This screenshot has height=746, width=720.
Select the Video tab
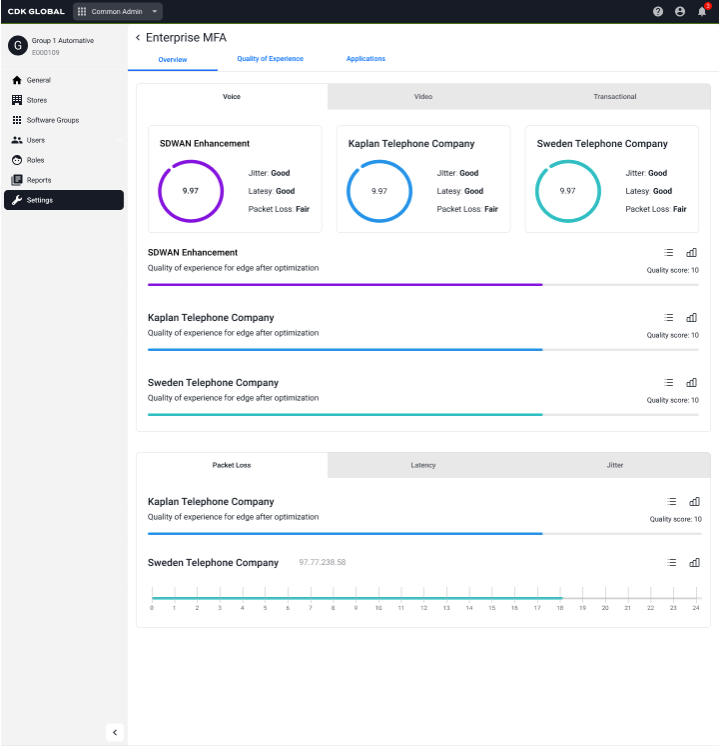point(423,97)
